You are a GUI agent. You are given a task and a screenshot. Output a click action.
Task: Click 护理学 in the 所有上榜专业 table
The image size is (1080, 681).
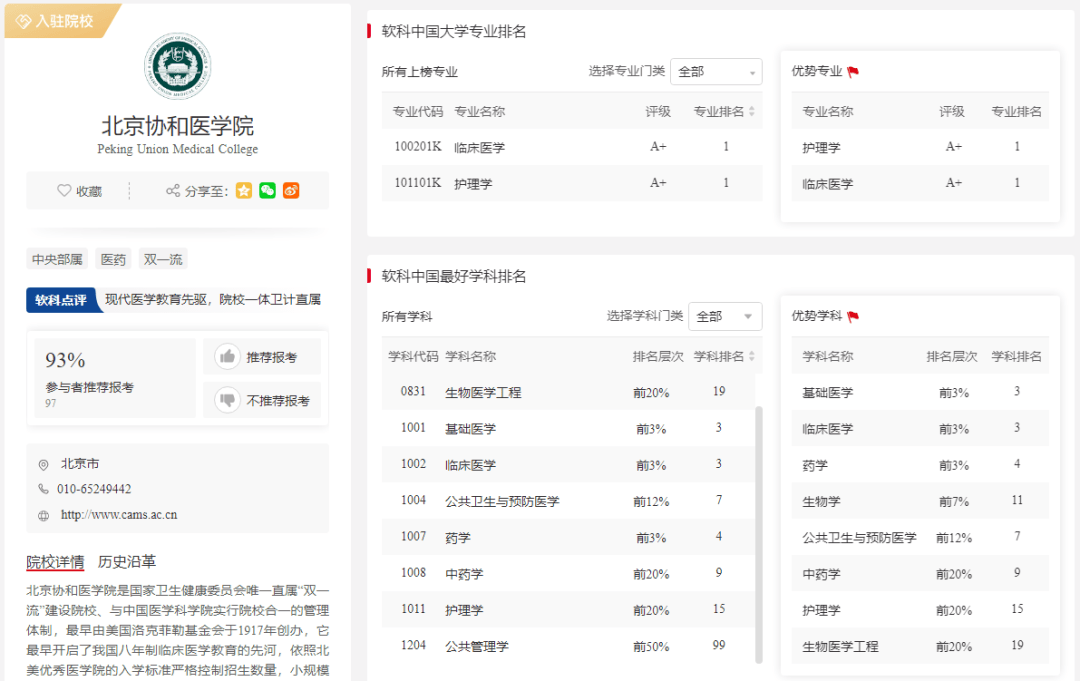click(473, 184)
